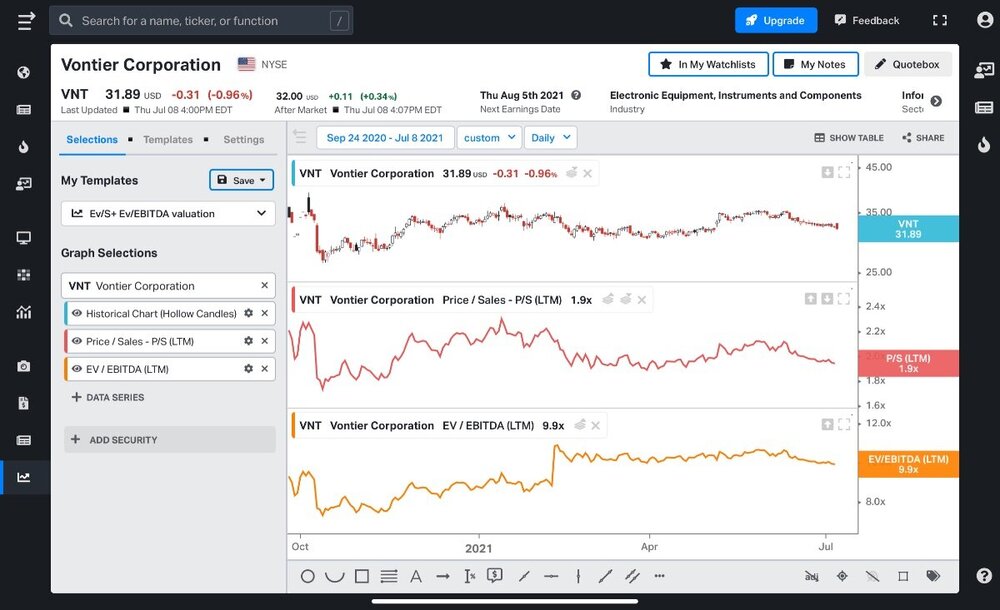Switch to the Templates tab
Screen dimensions: 1000x610
pos(168,140)
